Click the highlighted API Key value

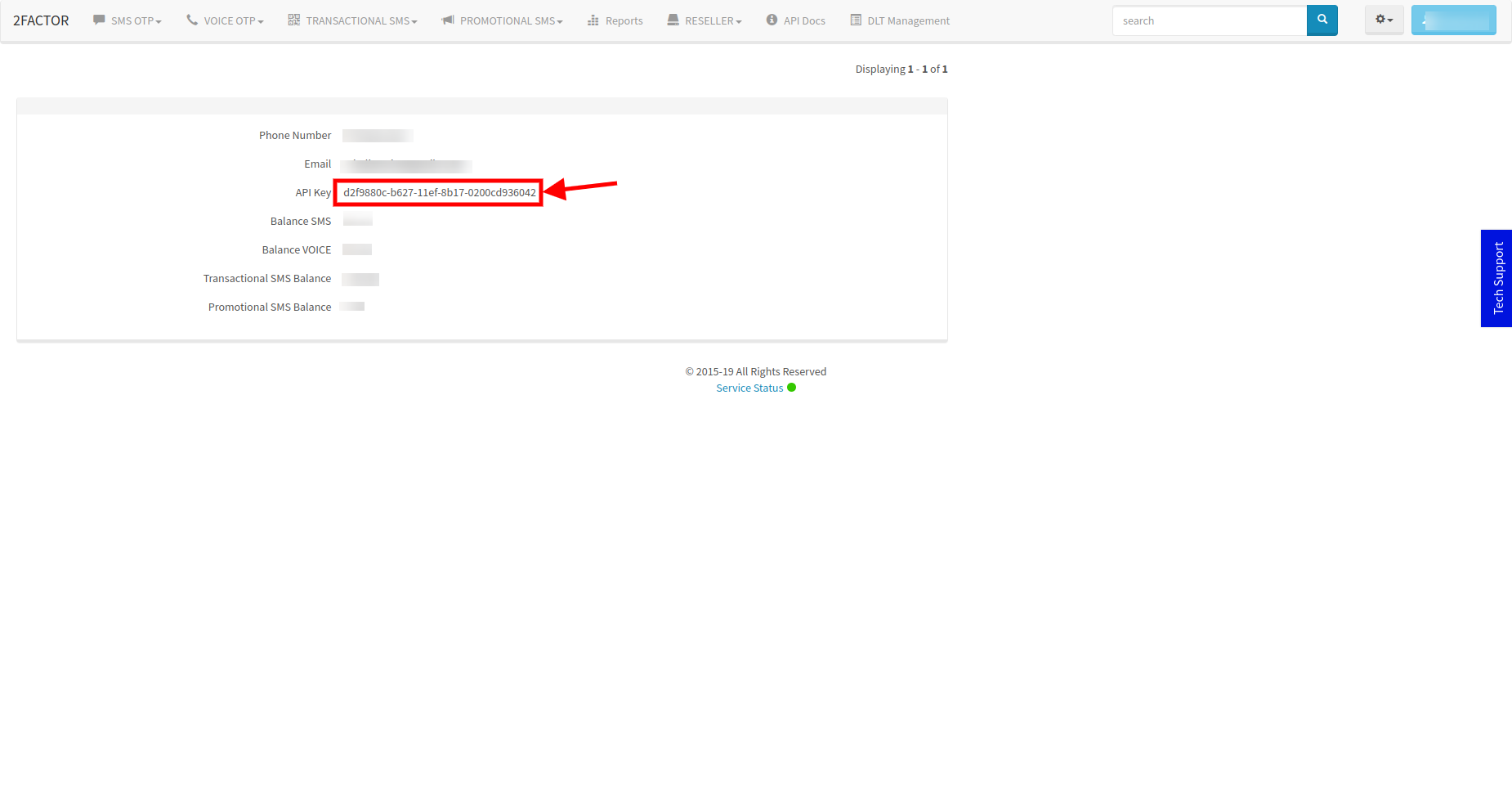point(439,193)
